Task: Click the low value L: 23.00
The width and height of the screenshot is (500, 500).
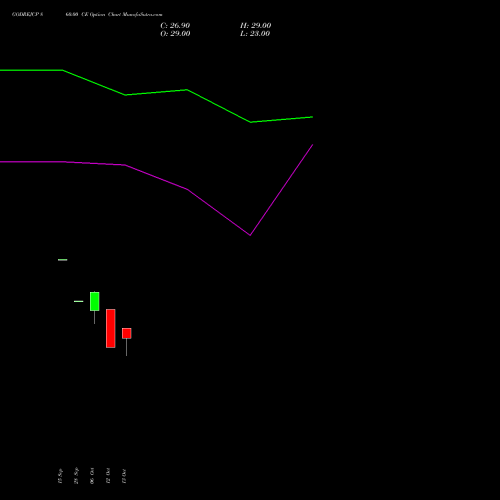Action: (255, 33)
